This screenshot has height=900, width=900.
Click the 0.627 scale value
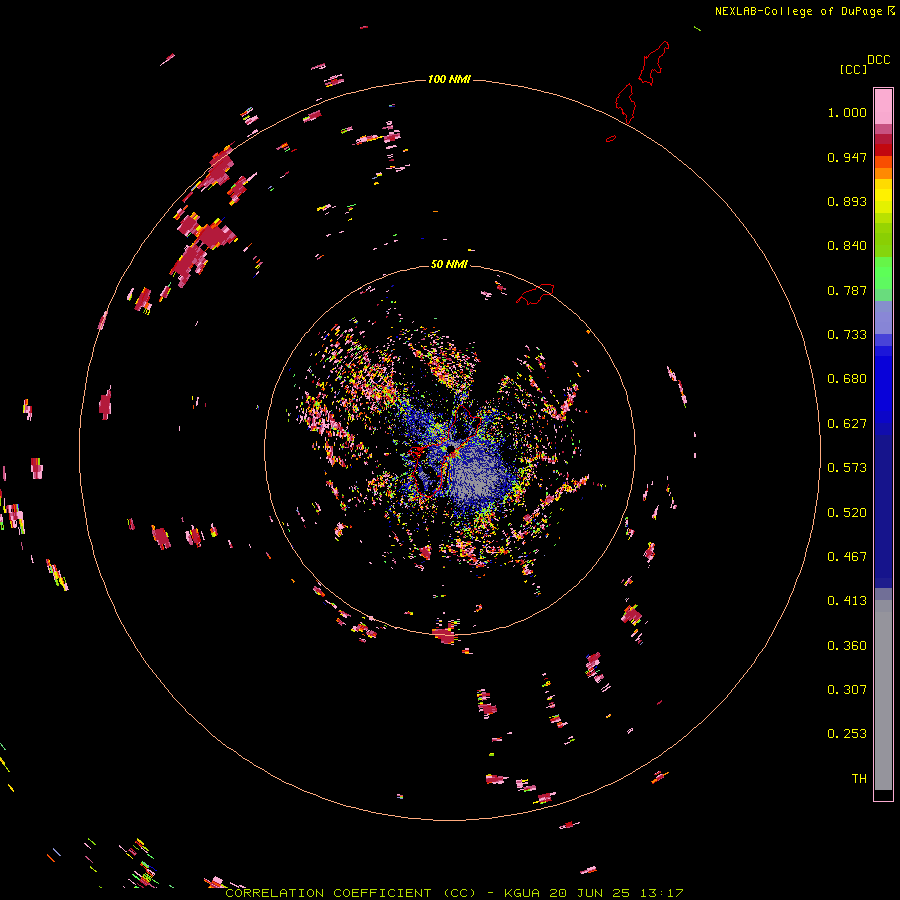point(847,424)
